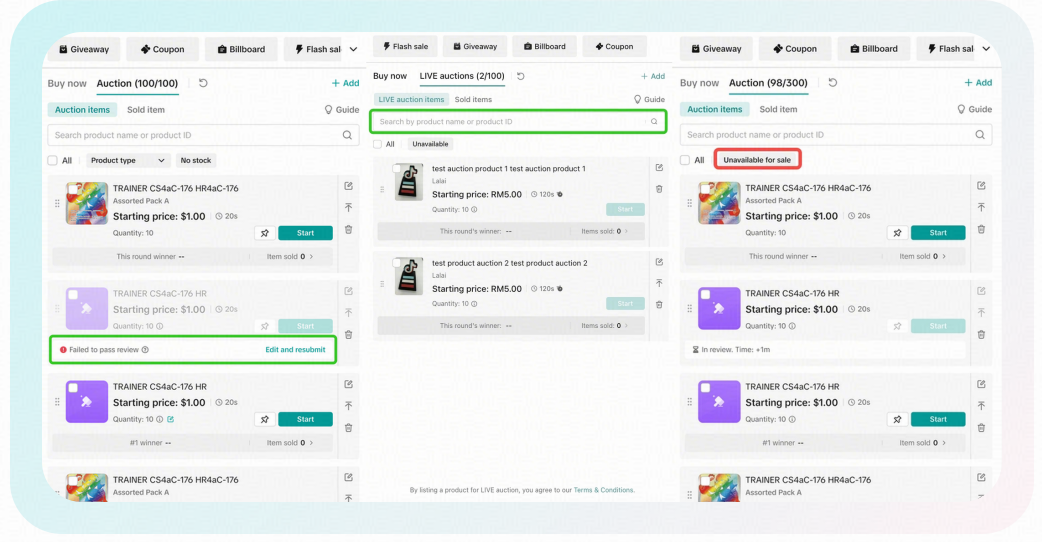Filter by Unavailable for sale
Viewport: 1042px width, 542px height.
click(757, 159)
